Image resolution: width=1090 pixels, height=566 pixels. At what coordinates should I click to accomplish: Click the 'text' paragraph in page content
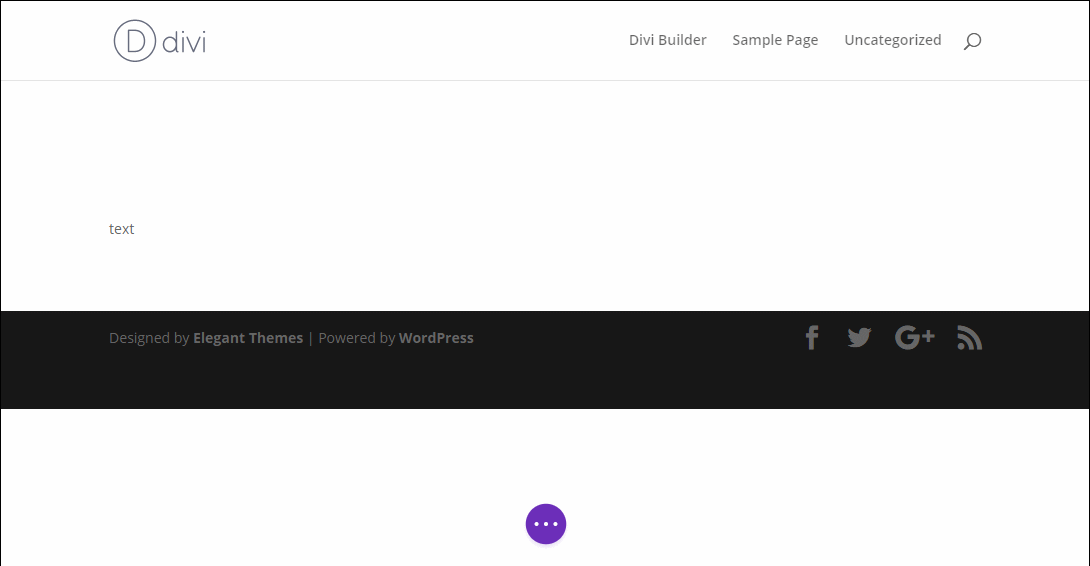pos(122,229)
